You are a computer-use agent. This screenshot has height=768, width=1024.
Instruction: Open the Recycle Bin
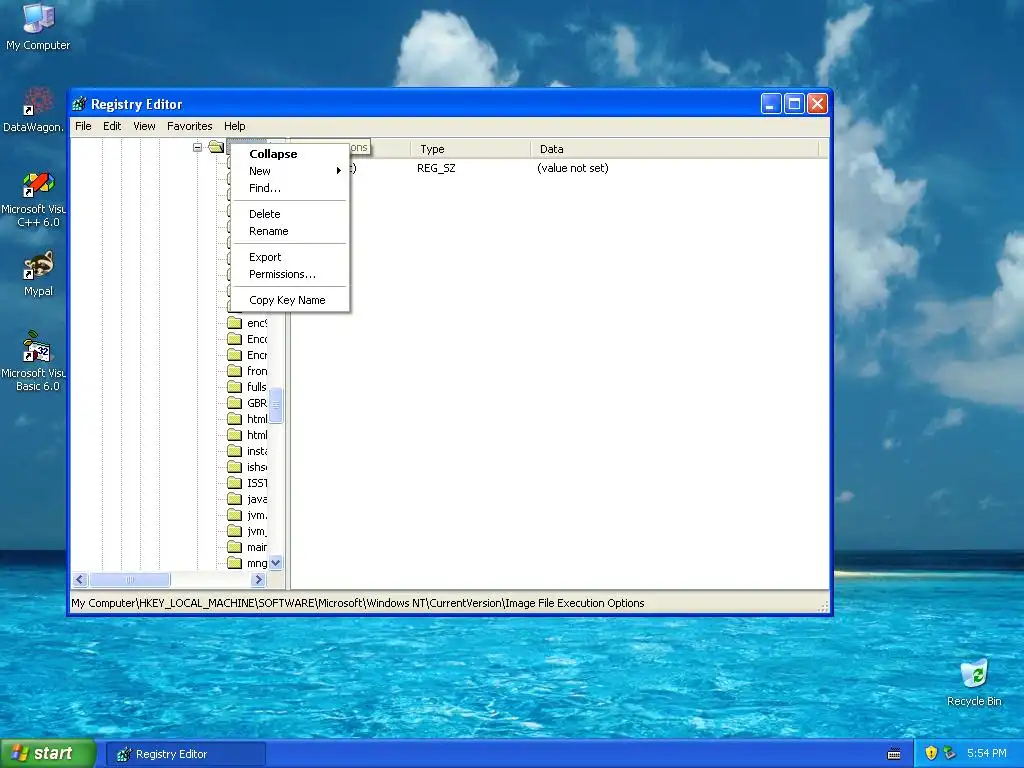pos(974,682)
